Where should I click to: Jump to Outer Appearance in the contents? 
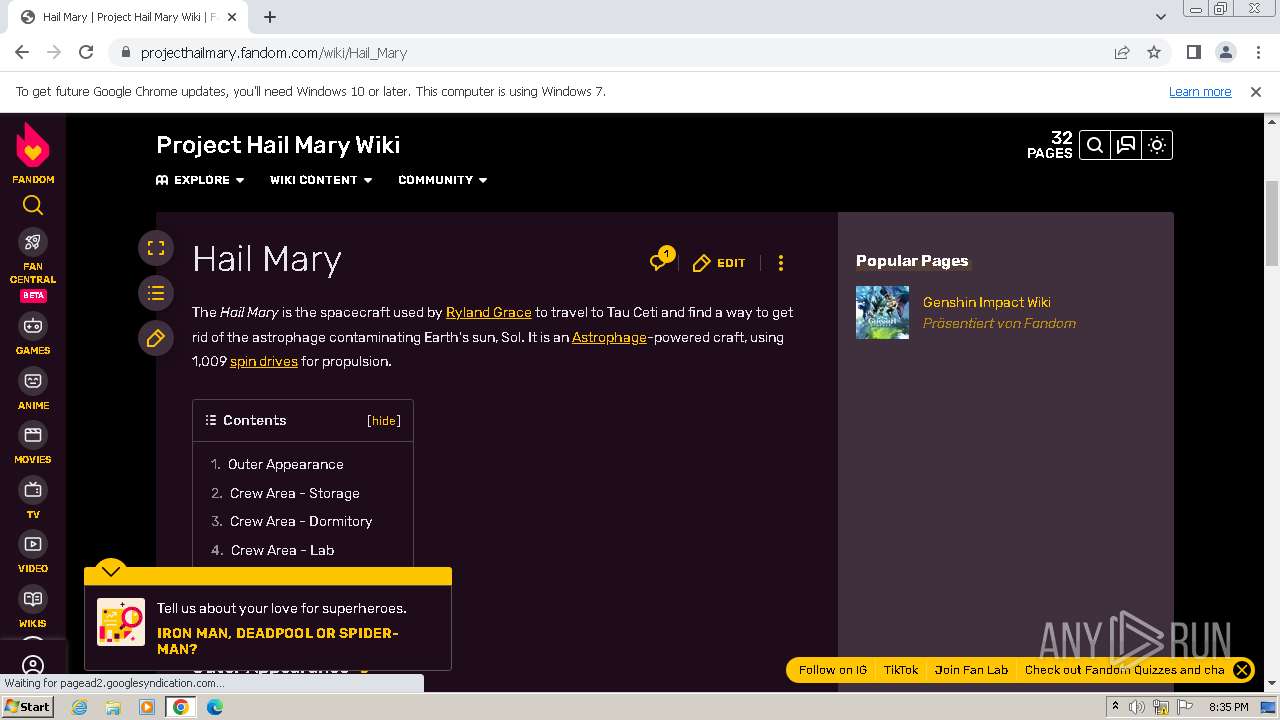(x=286, y=464)
